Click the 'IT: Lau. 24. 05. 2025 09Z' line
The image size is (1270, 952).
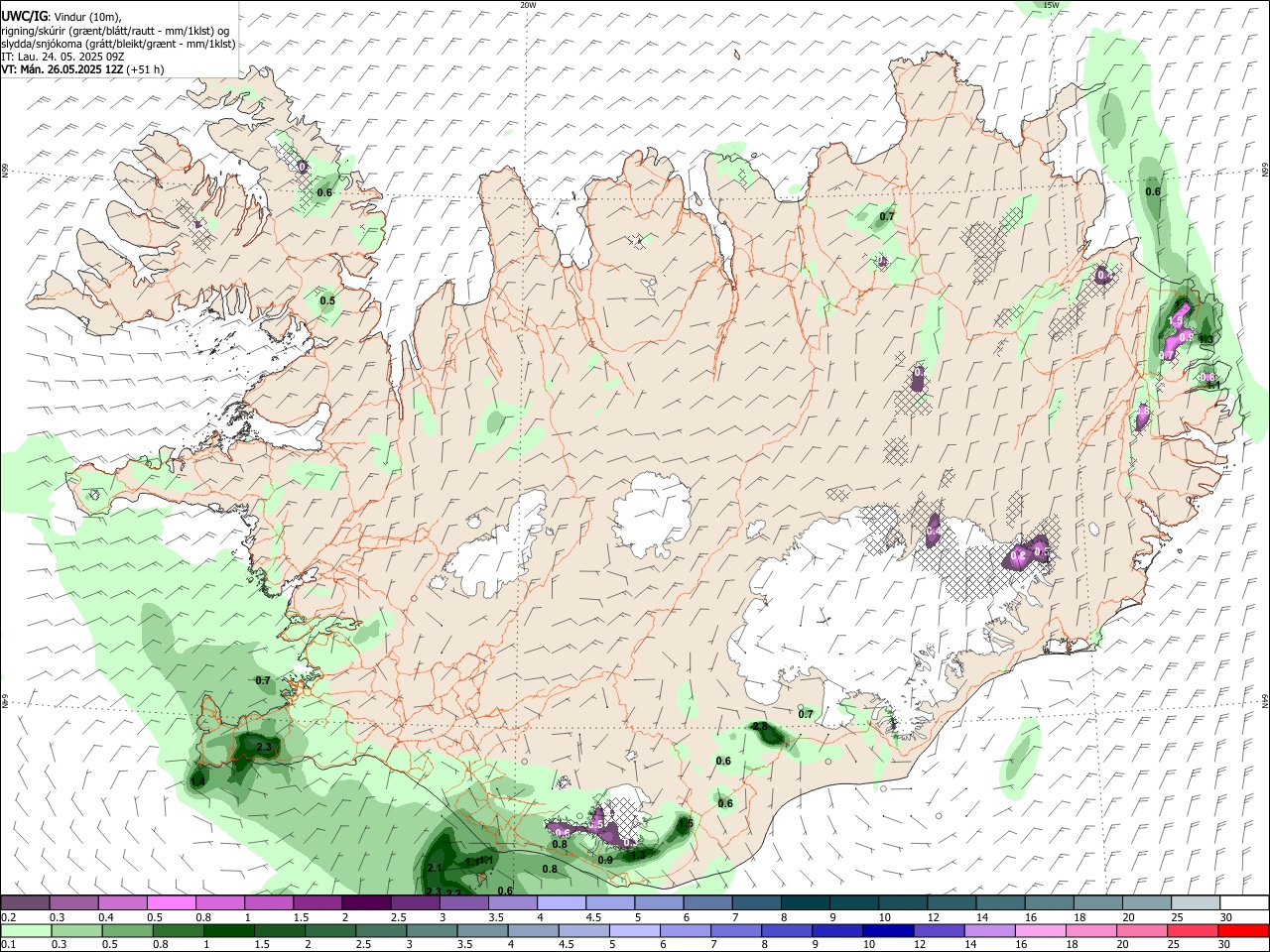click(x=62, y=57)
